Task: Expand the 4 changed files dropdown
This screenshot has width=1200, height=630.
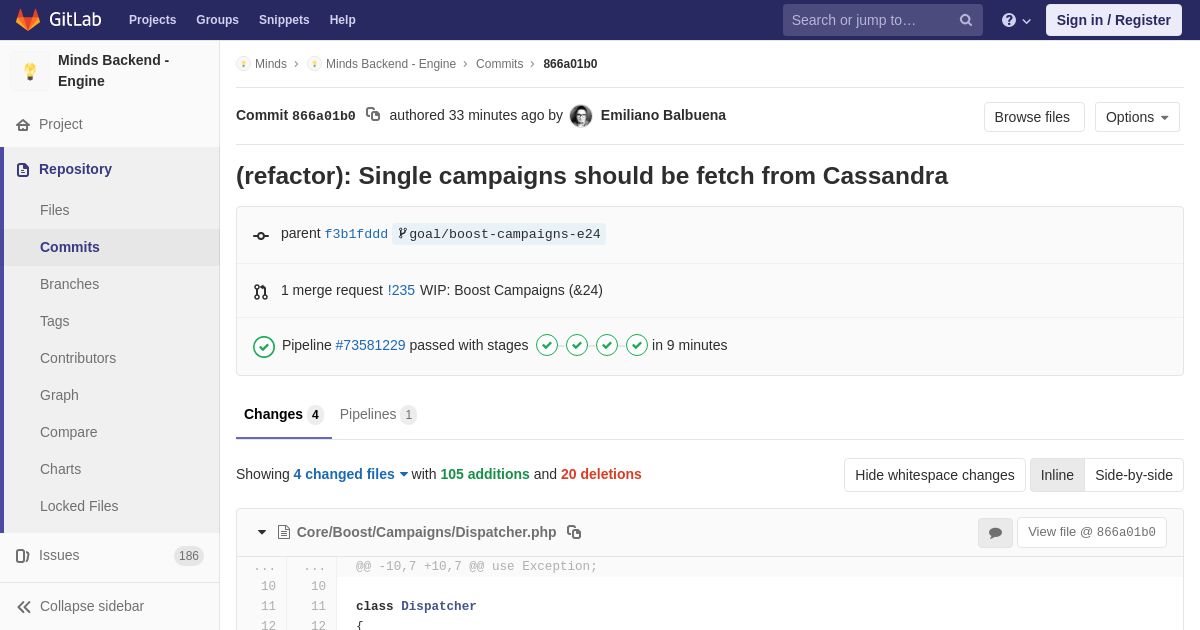Action: pyautogui.click(x=351, y=474)
